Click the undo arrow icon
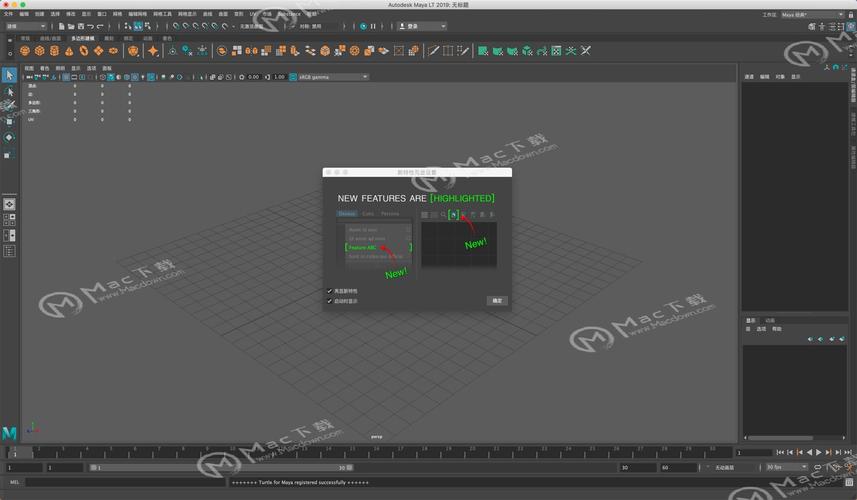This screenshot has height=500, width=857. (x=91, y=26)
